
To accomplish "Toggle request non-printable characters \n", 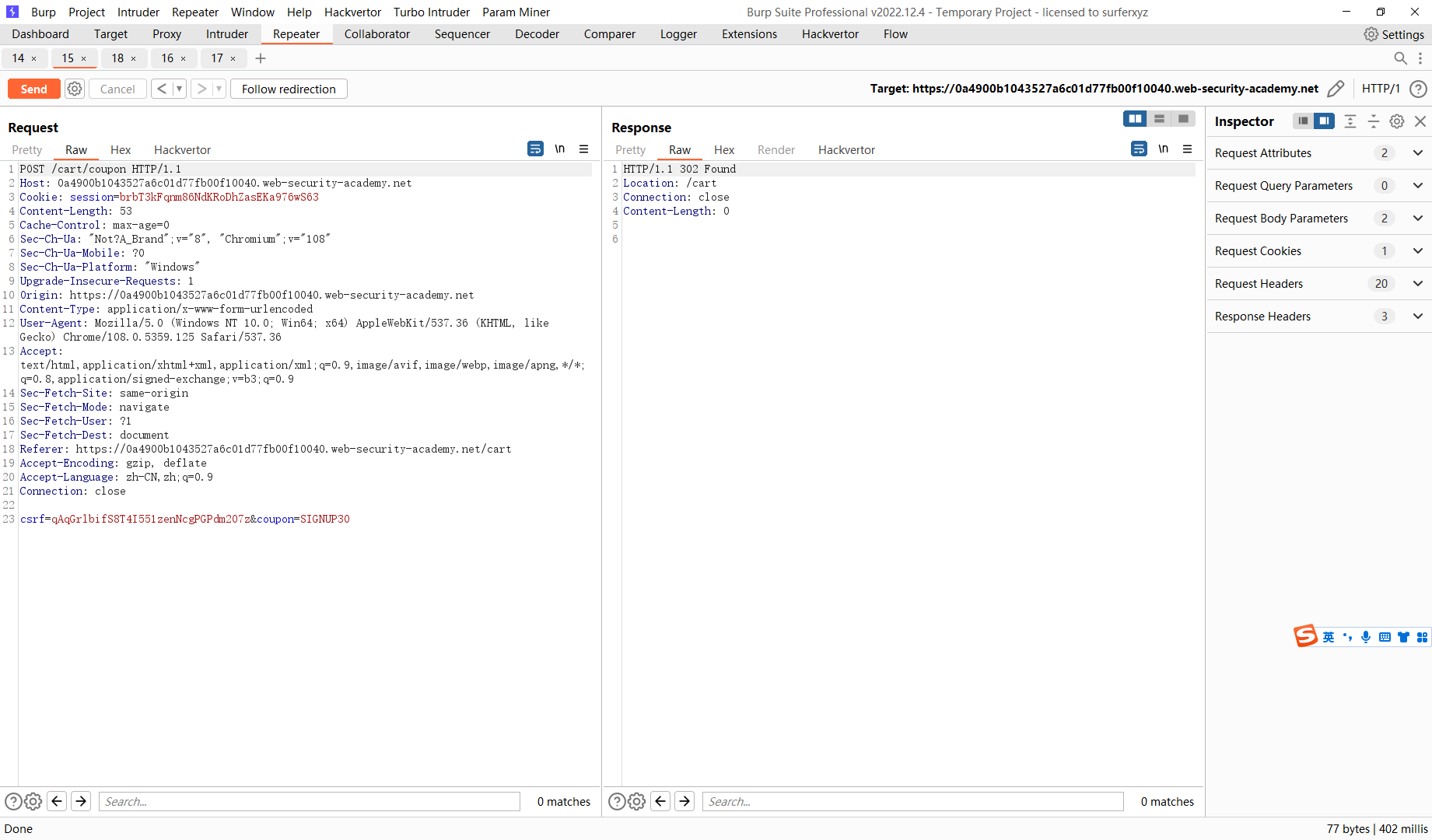I will [560, 149].
